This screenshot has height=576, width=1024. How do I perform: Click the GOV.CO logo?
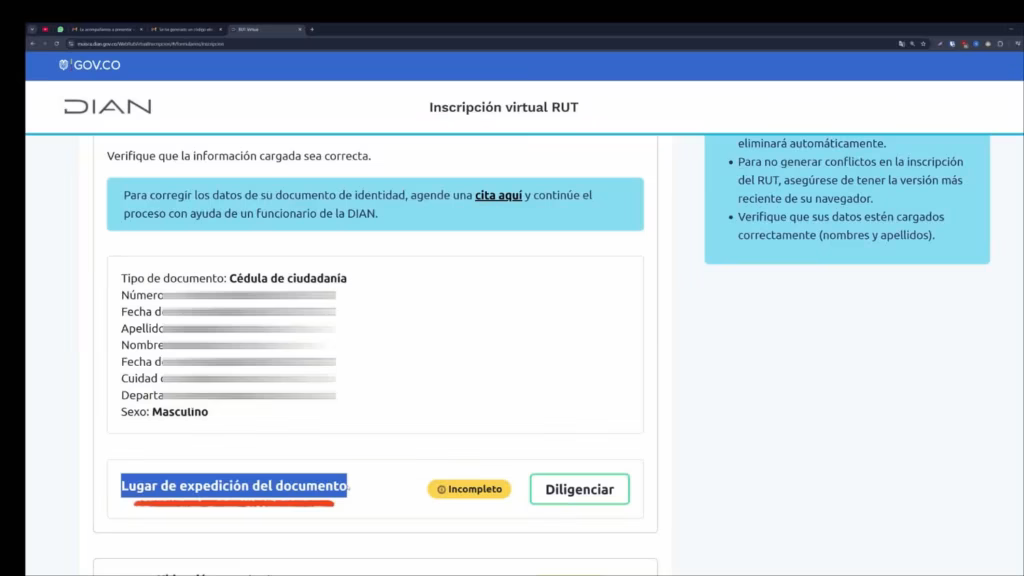(89, 65)
